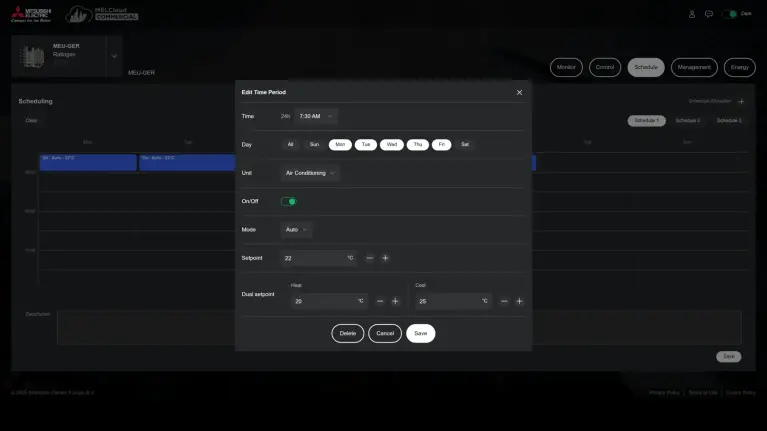Toggle Wednesday in the Day row
This screenshot has height=431, width=767.
392,144
